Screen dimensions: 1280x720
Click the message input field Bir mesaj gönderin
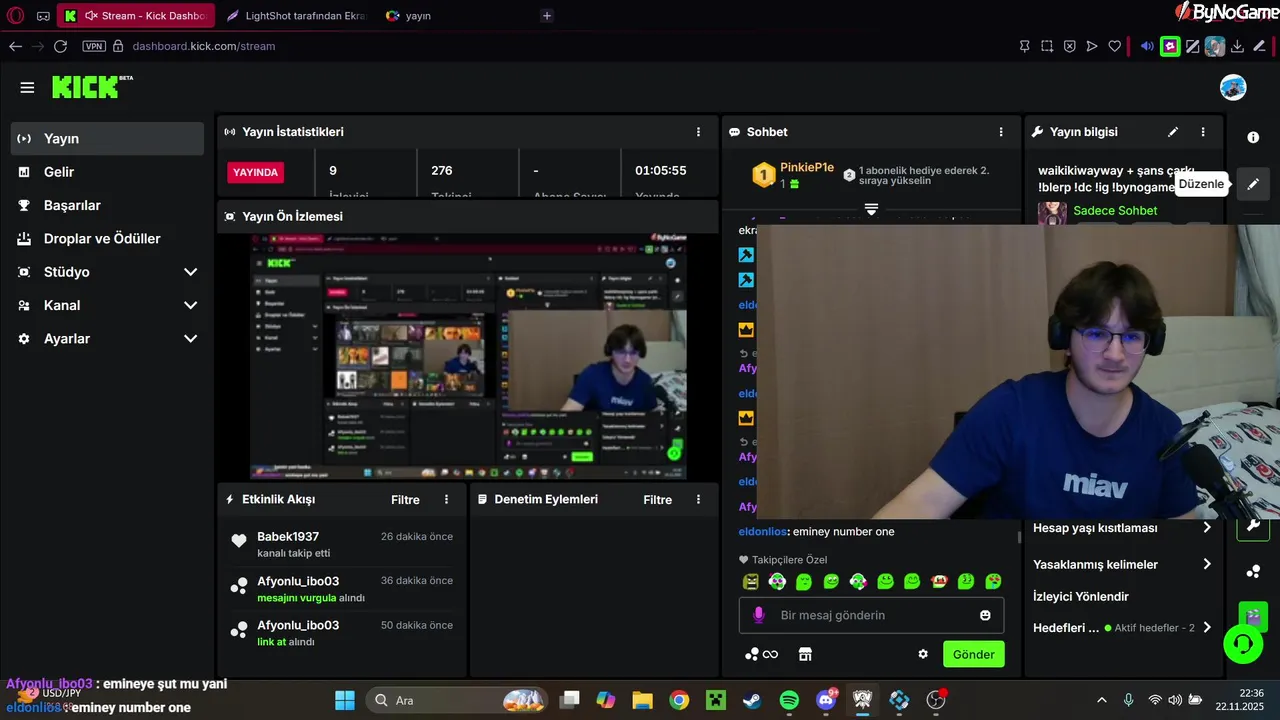click(x=871, y=615)
